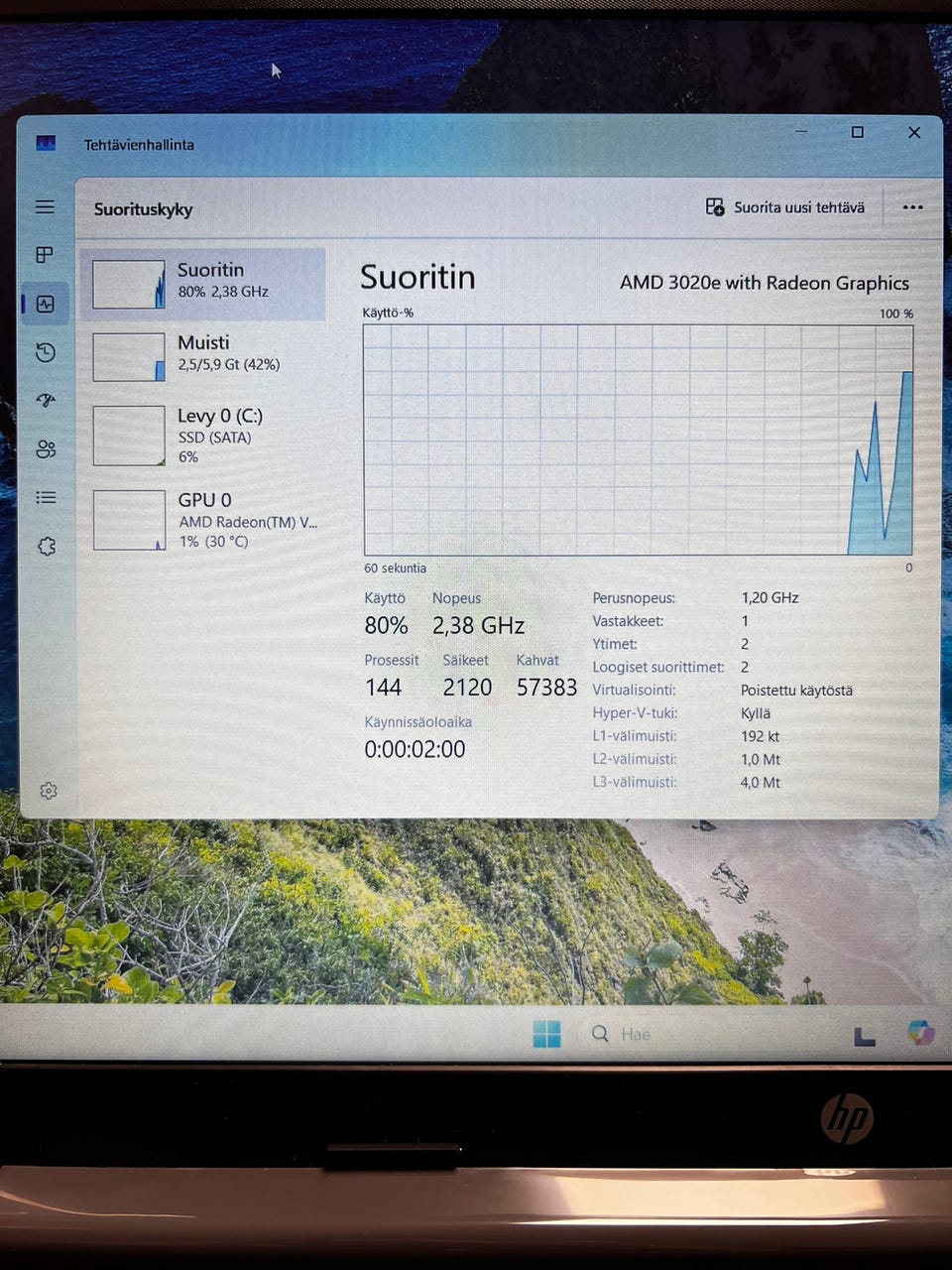Open the hamburger navigation menu

tap(45, 207)
